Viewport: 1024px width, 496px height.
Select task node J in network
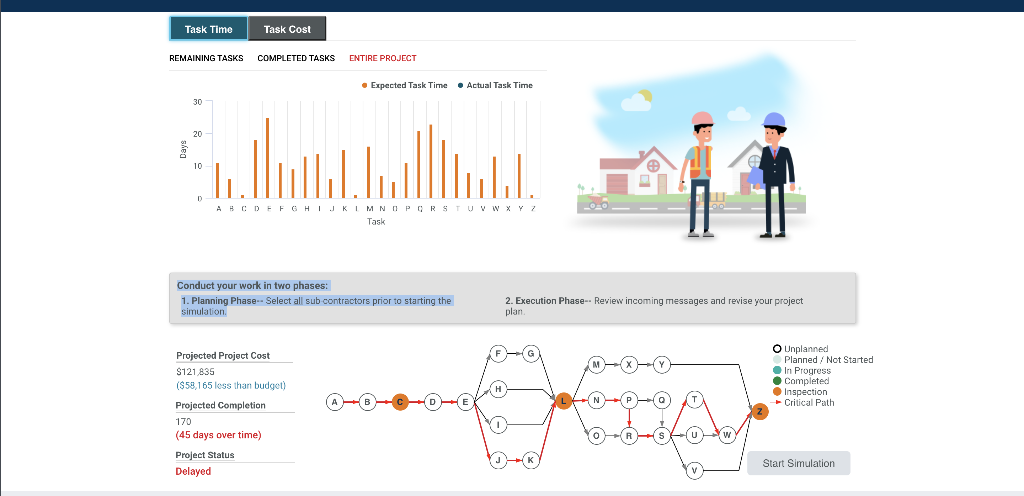(498, 460)
